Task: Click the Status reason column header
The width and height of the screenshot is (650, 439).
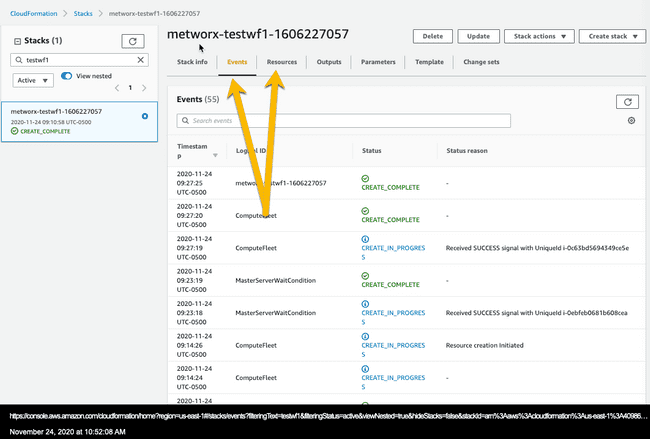Action: pos(467,150)
